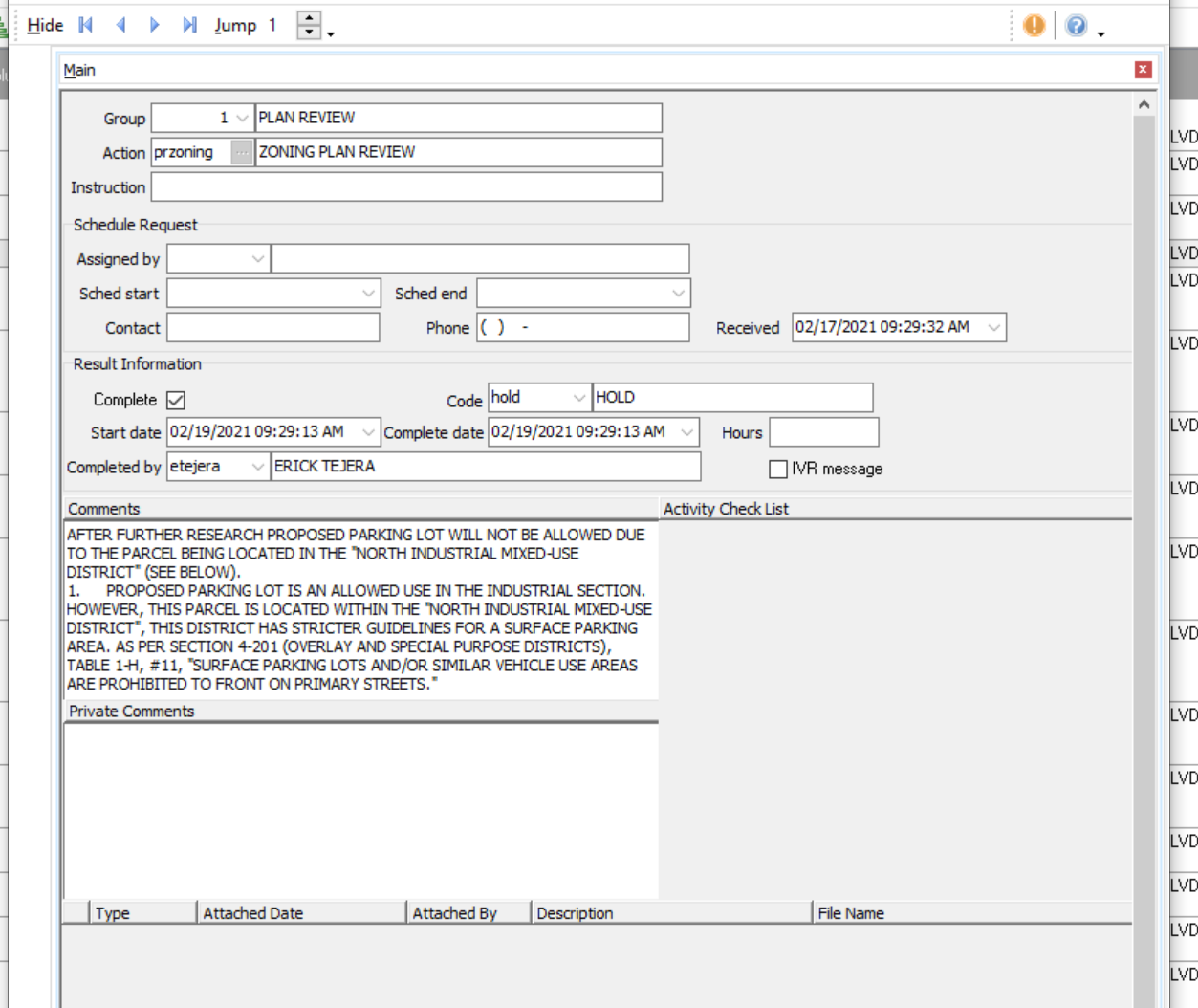The height and width of the screenshot is (1008, 1198).
Task: Close the Main panel with red X
Action: (1143, 70)
